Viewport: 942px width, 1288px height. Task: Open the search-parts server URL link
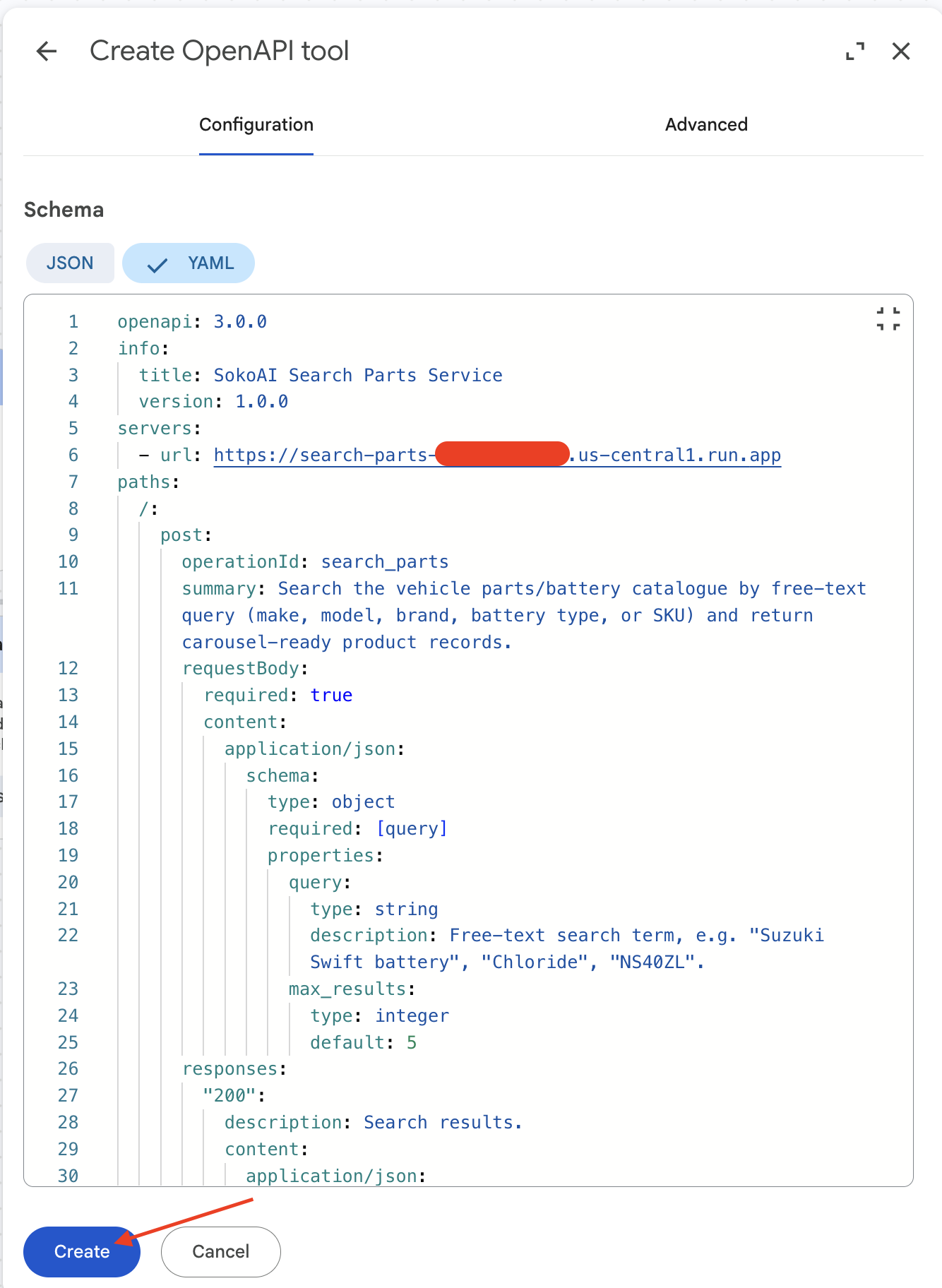497,455
